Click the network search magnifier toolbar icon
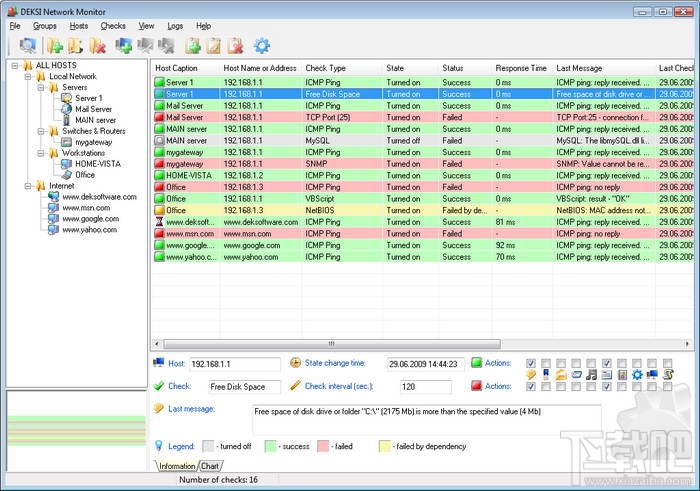 pos(27,45)
